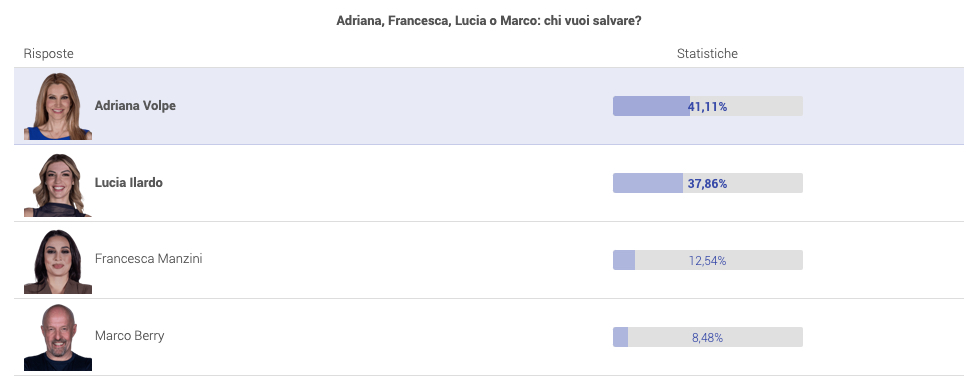The height and width of the screenshot is (382, 975).
Task: Click the 12,54% percentage value
Action: pos(708,261)
